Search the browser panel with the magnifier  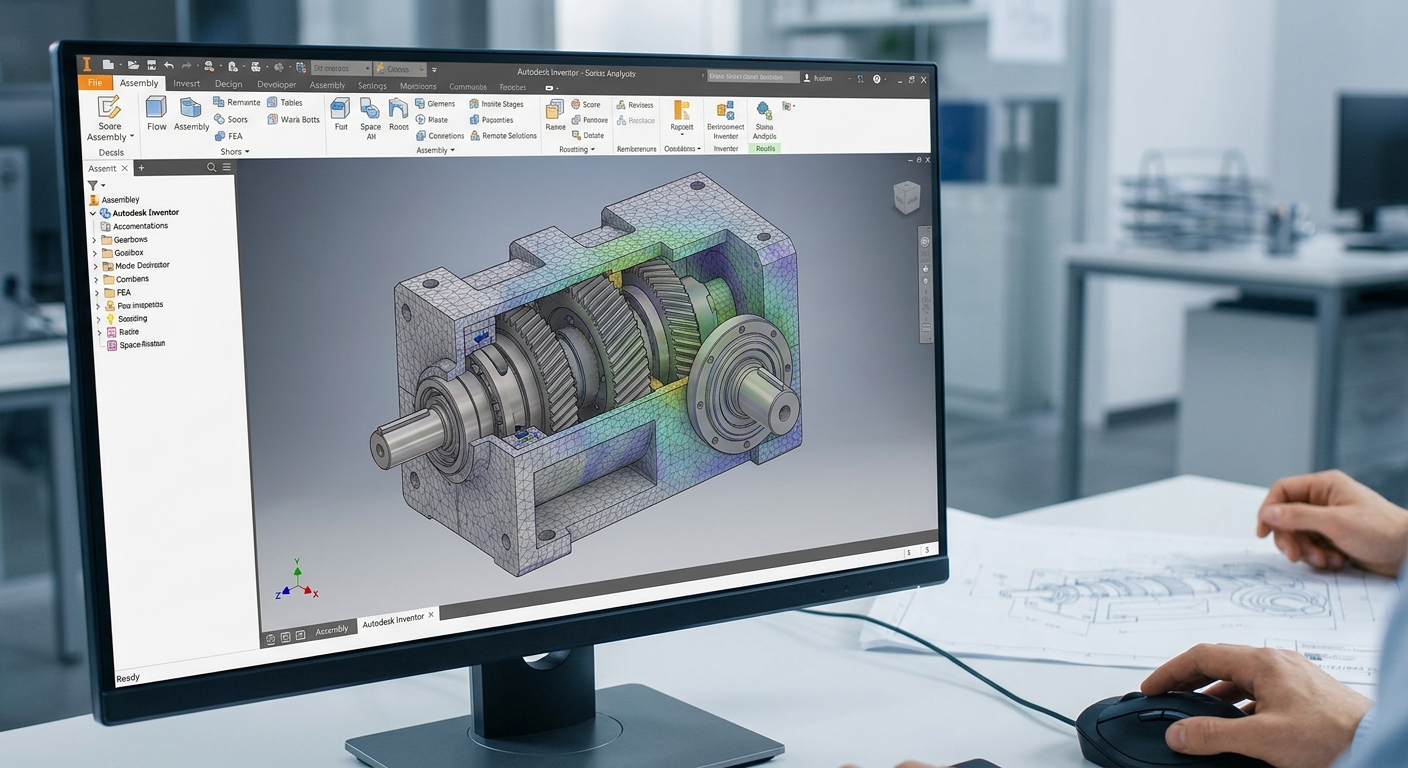pyautogui.click(x=211, y=167)
